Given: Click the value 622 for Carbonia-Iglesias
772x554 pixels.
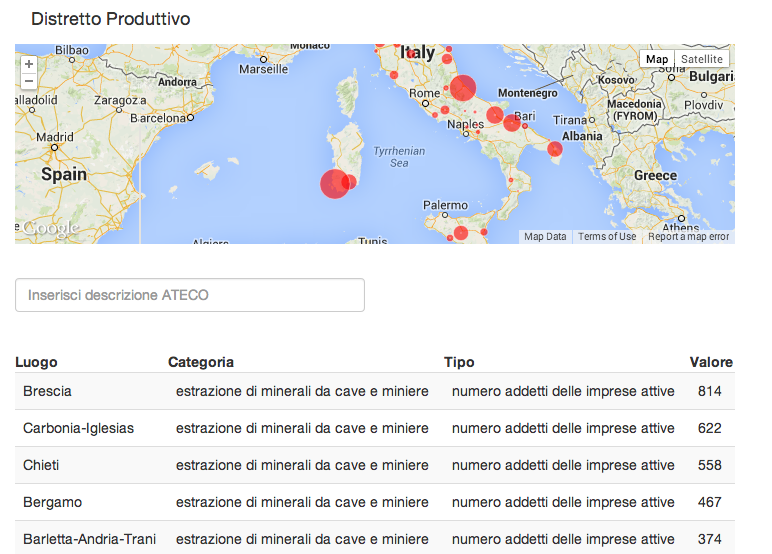Looking at the screenshot, I should pos(709,428).
